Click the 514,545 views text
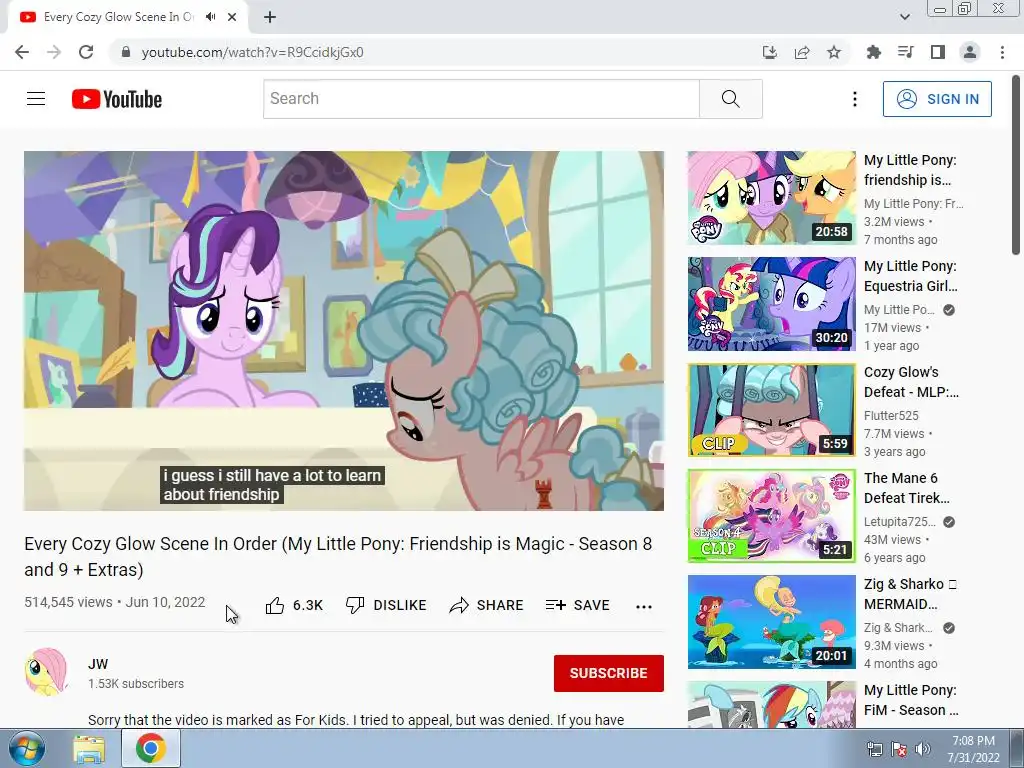The height and width of the screenshot is (768, 1024). [x=68, y=602]
